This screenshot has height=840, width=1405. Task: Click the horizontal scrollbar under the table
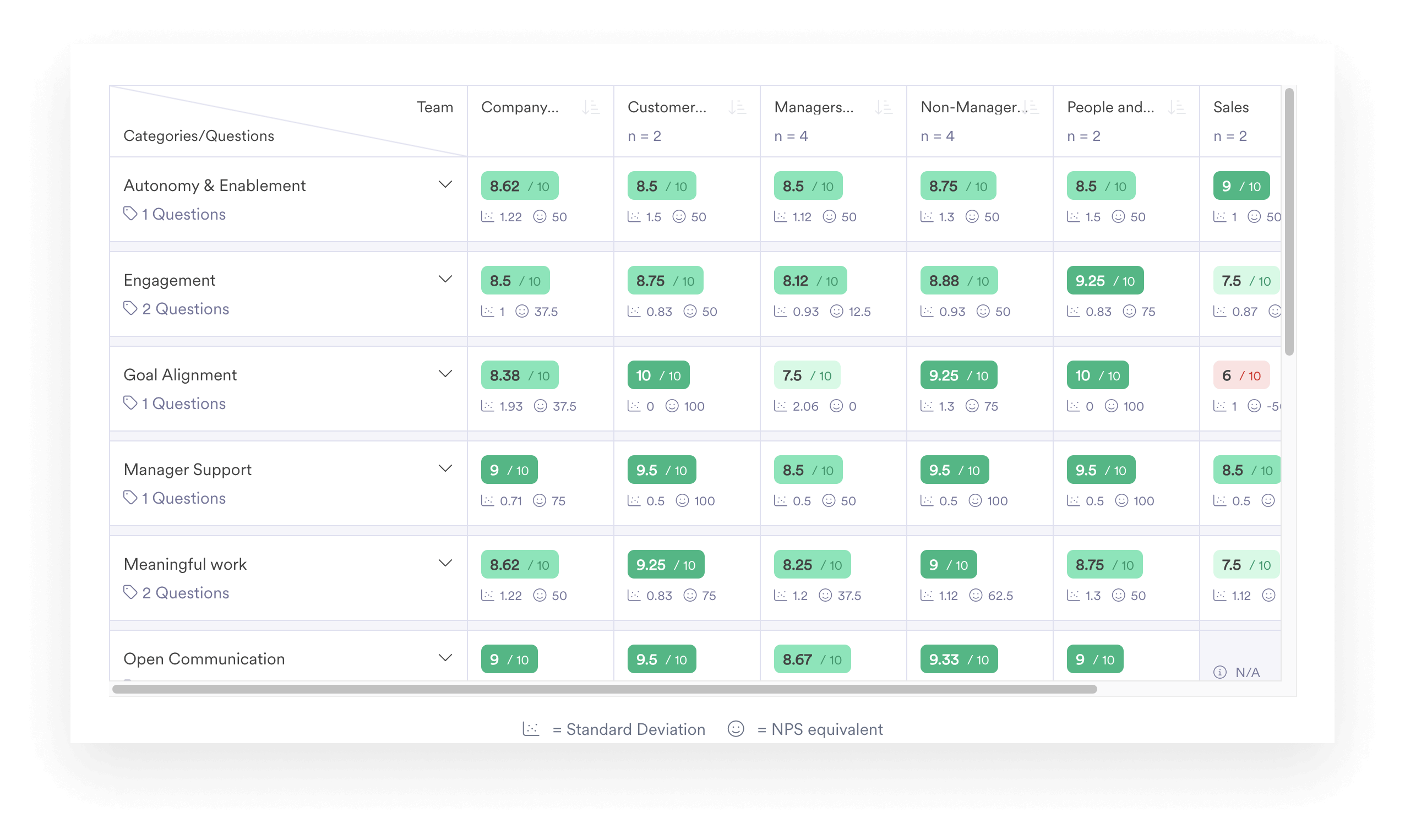click(x=604, y=689)
